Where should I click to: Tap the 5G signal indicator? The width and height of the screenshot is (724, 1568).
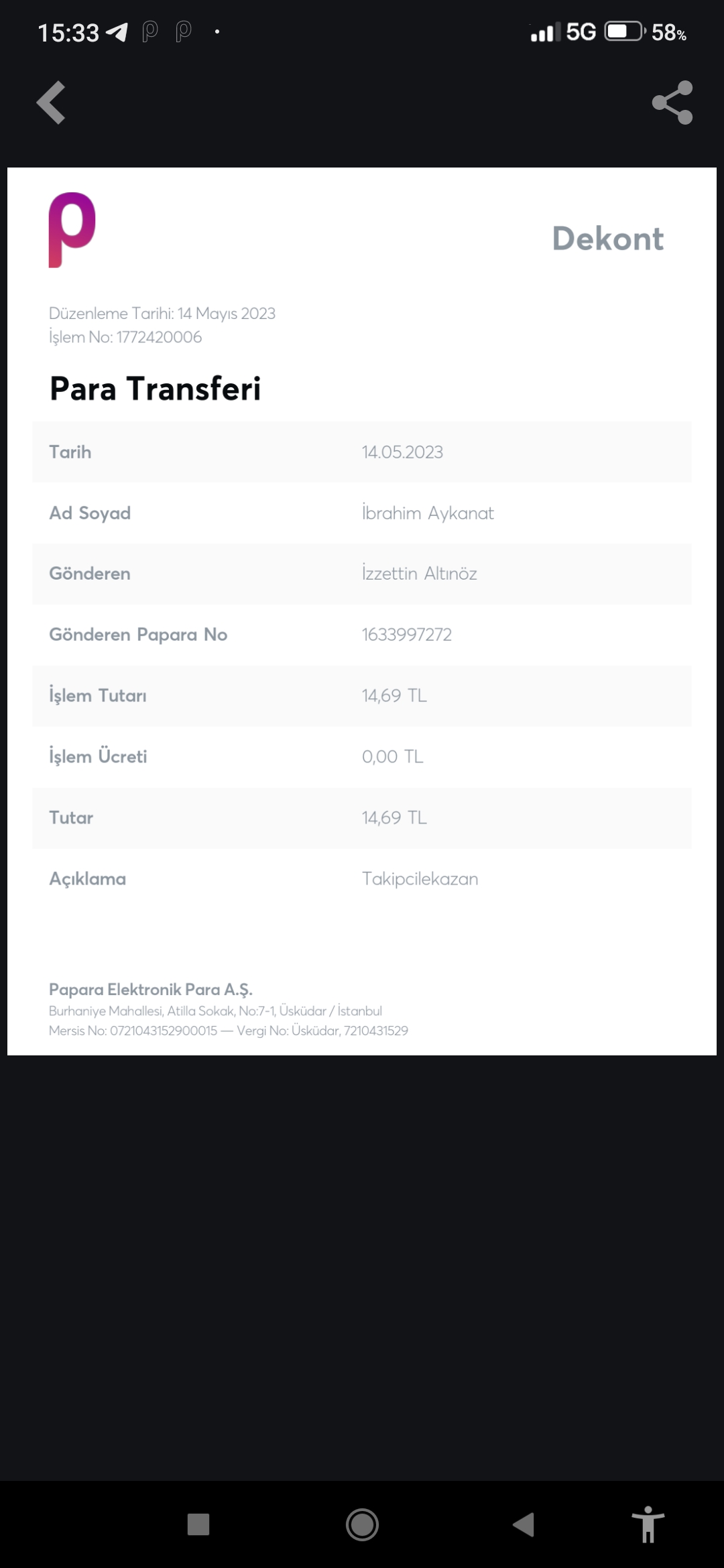[581, 31]
